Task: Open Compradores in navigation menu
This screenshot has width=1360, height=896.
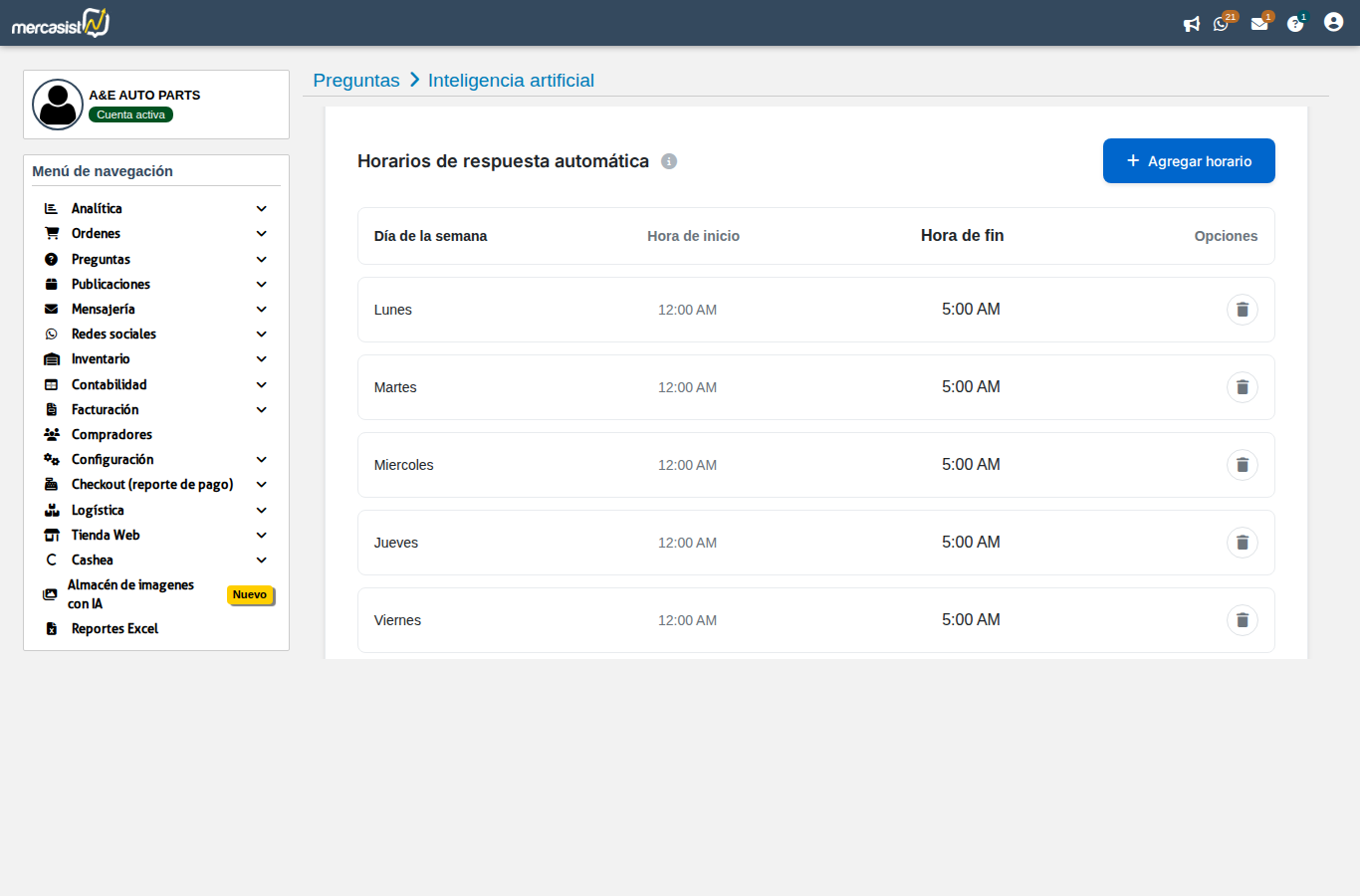Action: (112, 435)
